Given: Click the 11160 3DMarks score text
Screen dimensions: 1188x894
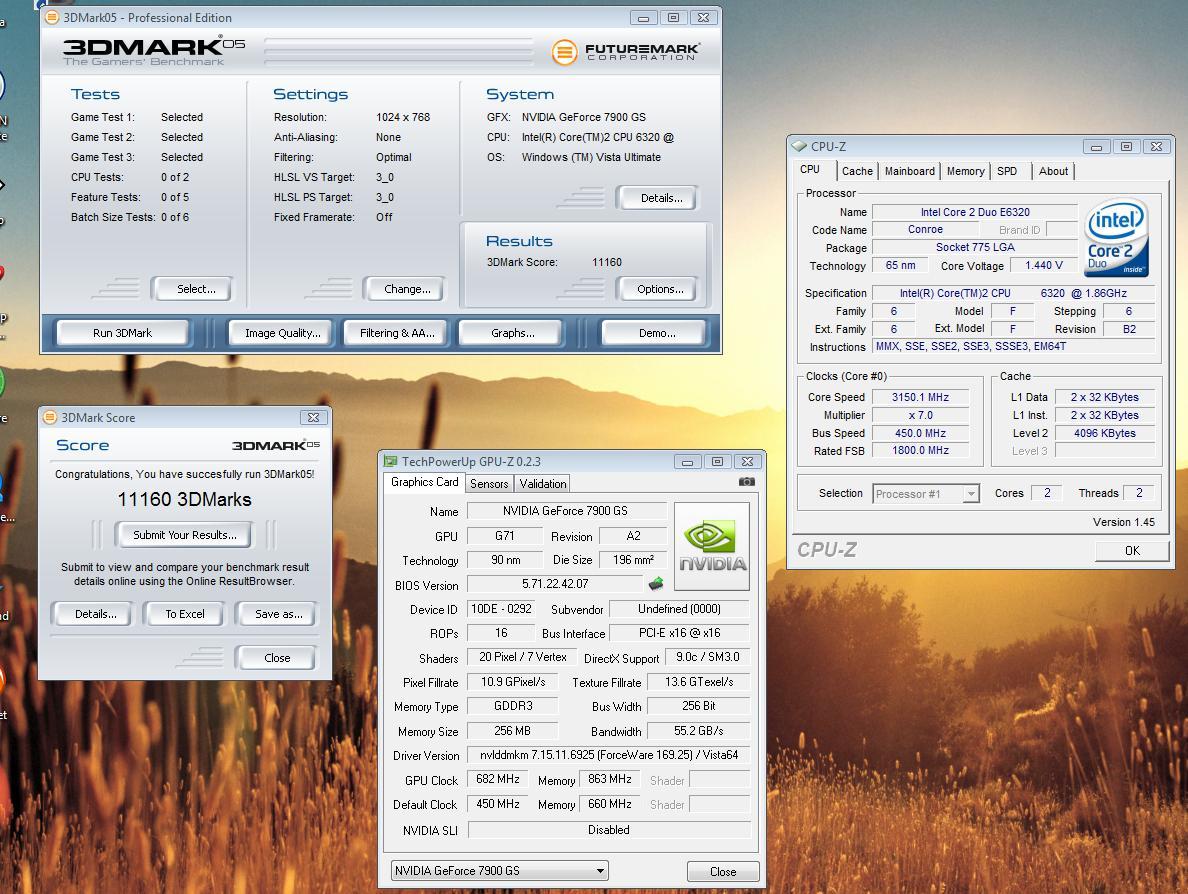Looking at the screenshot, I should 184,499.
